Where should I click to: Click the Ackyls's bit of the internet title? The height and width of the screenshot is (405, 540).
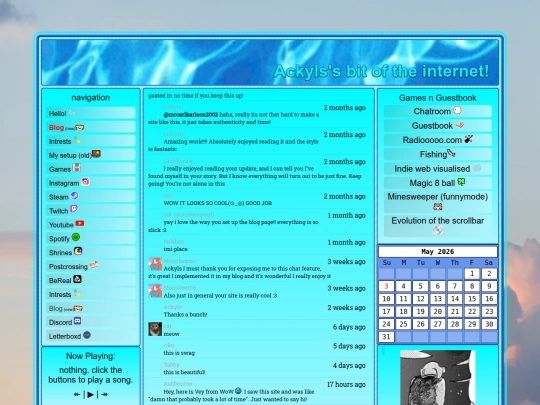381,71
